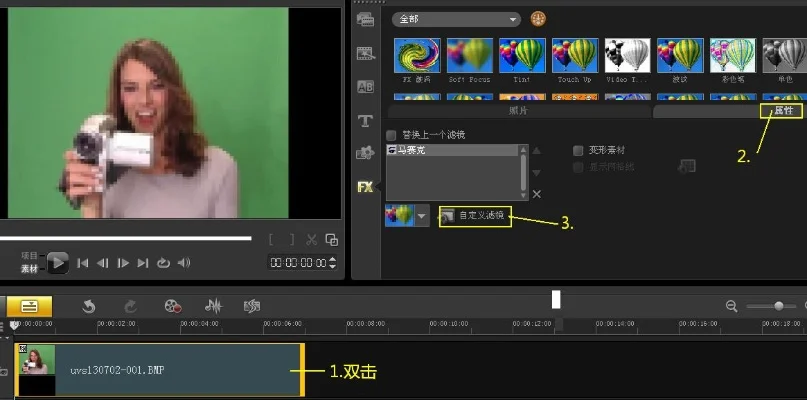This screenshot has height=400, width=807.
Task: Switch the storyboard/timeline view with the yellow button
Action: [x=29, y=306]
